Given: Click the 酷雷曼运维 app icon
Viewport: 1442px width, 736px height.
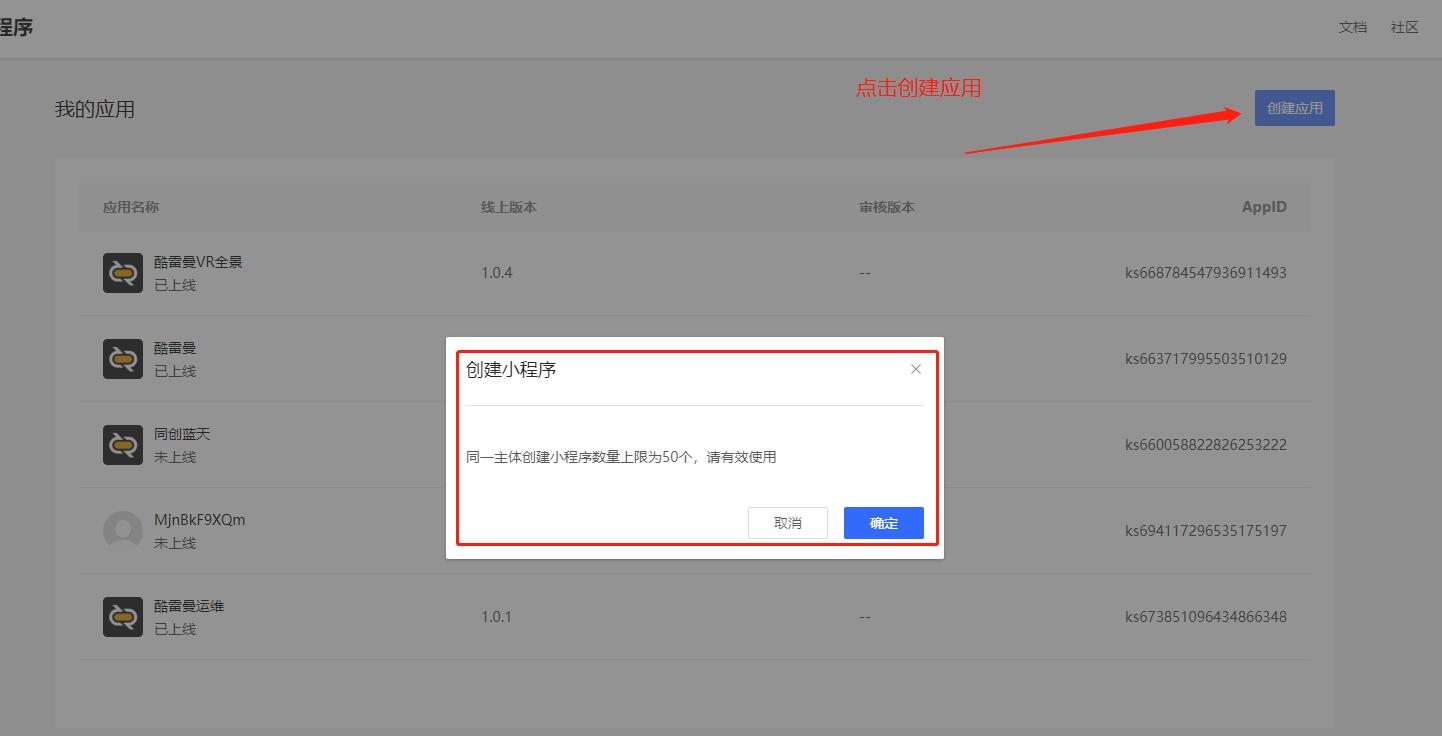Looking at the screenshot, I should [122, 616].
